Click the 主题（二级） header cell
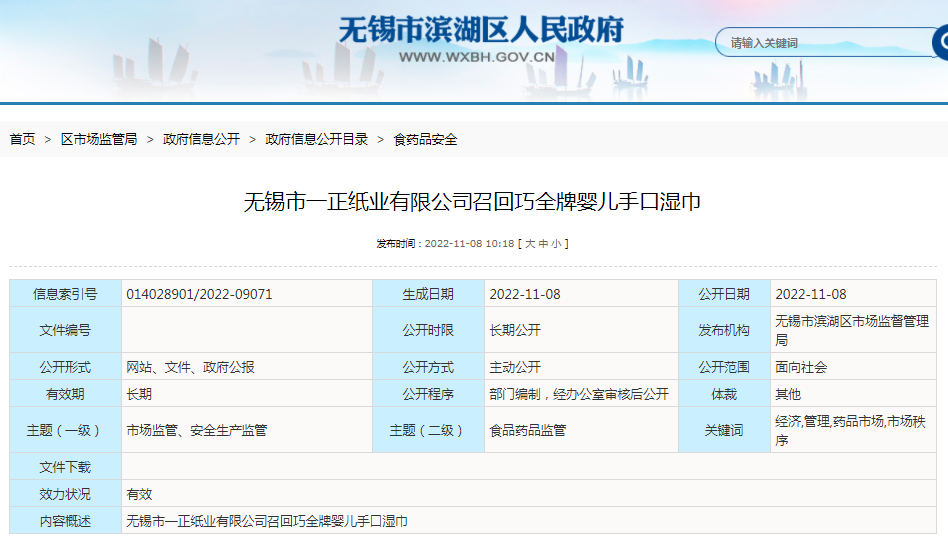Image resolution: width=948 pixels, height=543 pixels. [x=428, y=430]
